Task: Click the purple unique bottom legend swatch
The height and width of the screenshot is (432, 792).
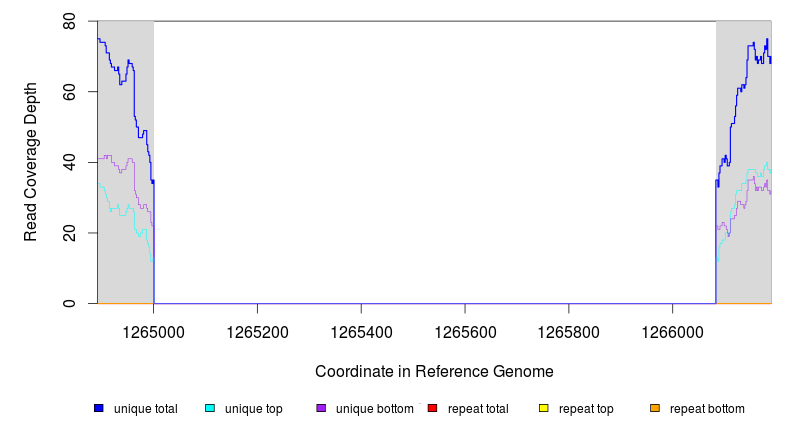Action: tap(321, 409)
